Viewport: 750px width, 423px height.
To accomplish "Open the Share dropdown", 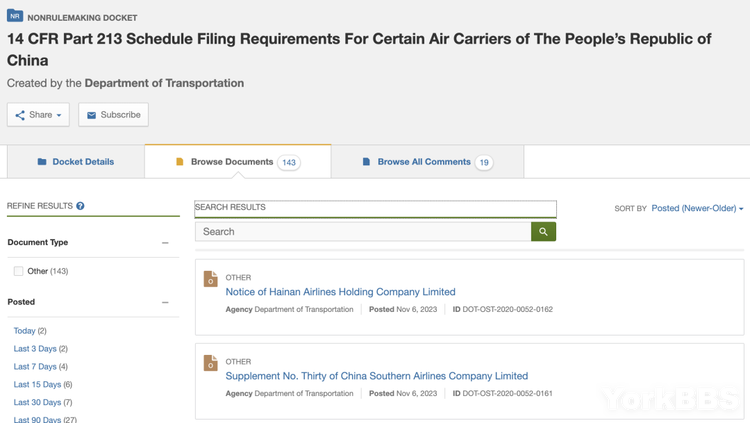I will (x=39, y=115).
